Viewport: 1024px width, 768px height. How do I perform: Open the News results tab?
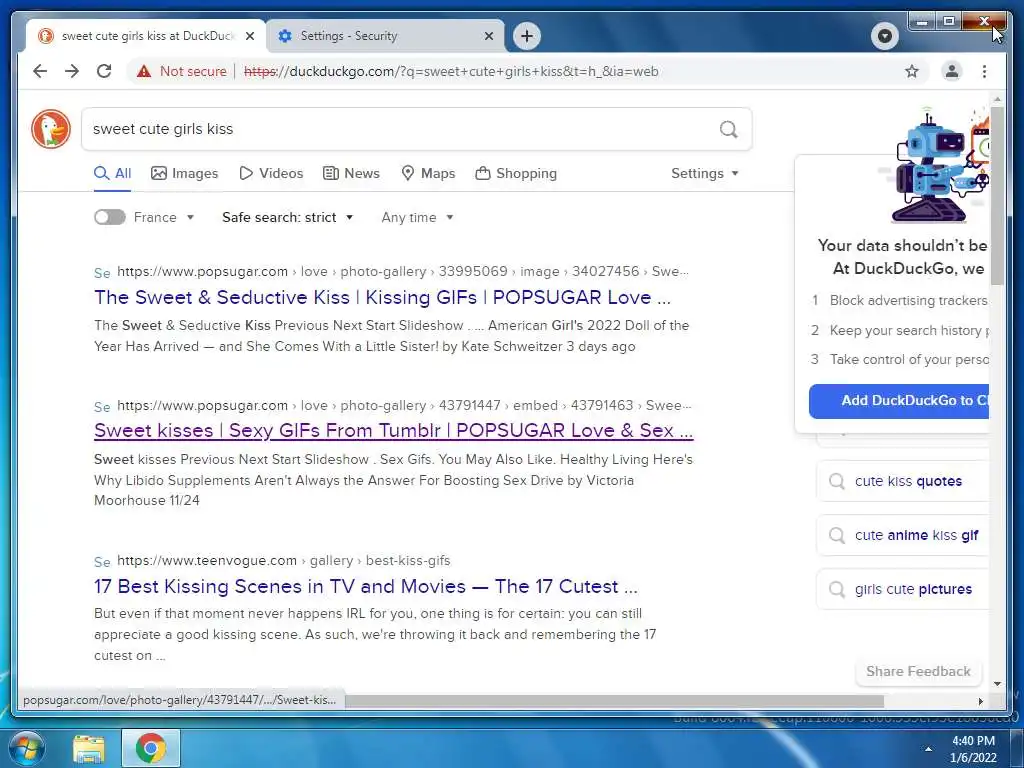point(351,173)
